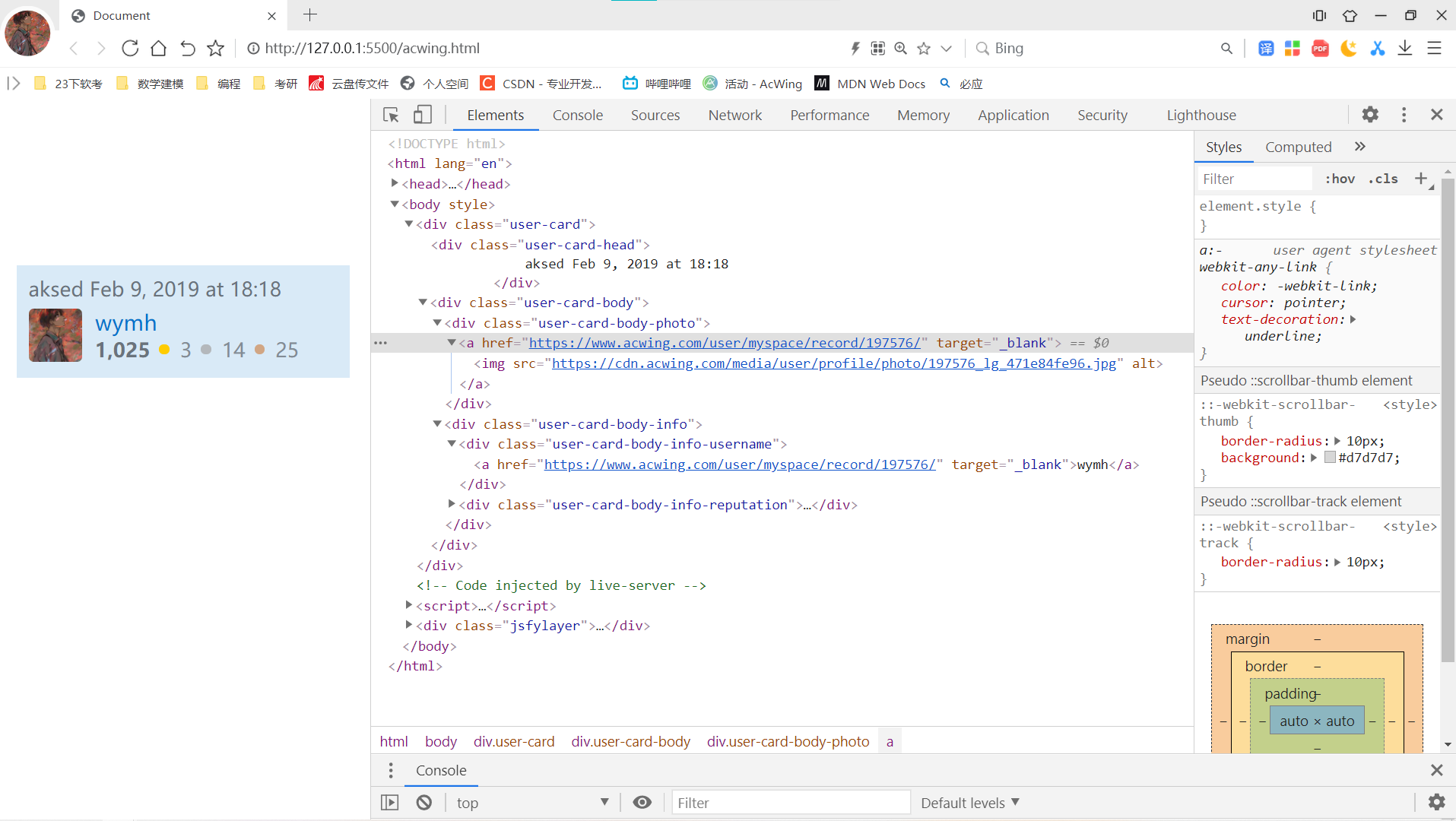The image size is (1456, 821).
Task: Expand the head element node
Action: click(x=395, y=183)
